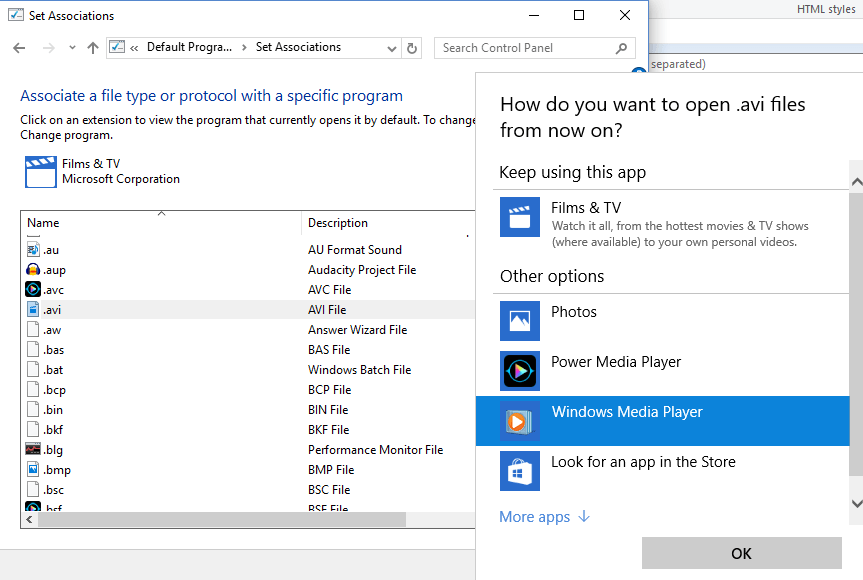Click 'Audacity Project File' description
This screenshot has width=863, height=580.
point(362,270)
